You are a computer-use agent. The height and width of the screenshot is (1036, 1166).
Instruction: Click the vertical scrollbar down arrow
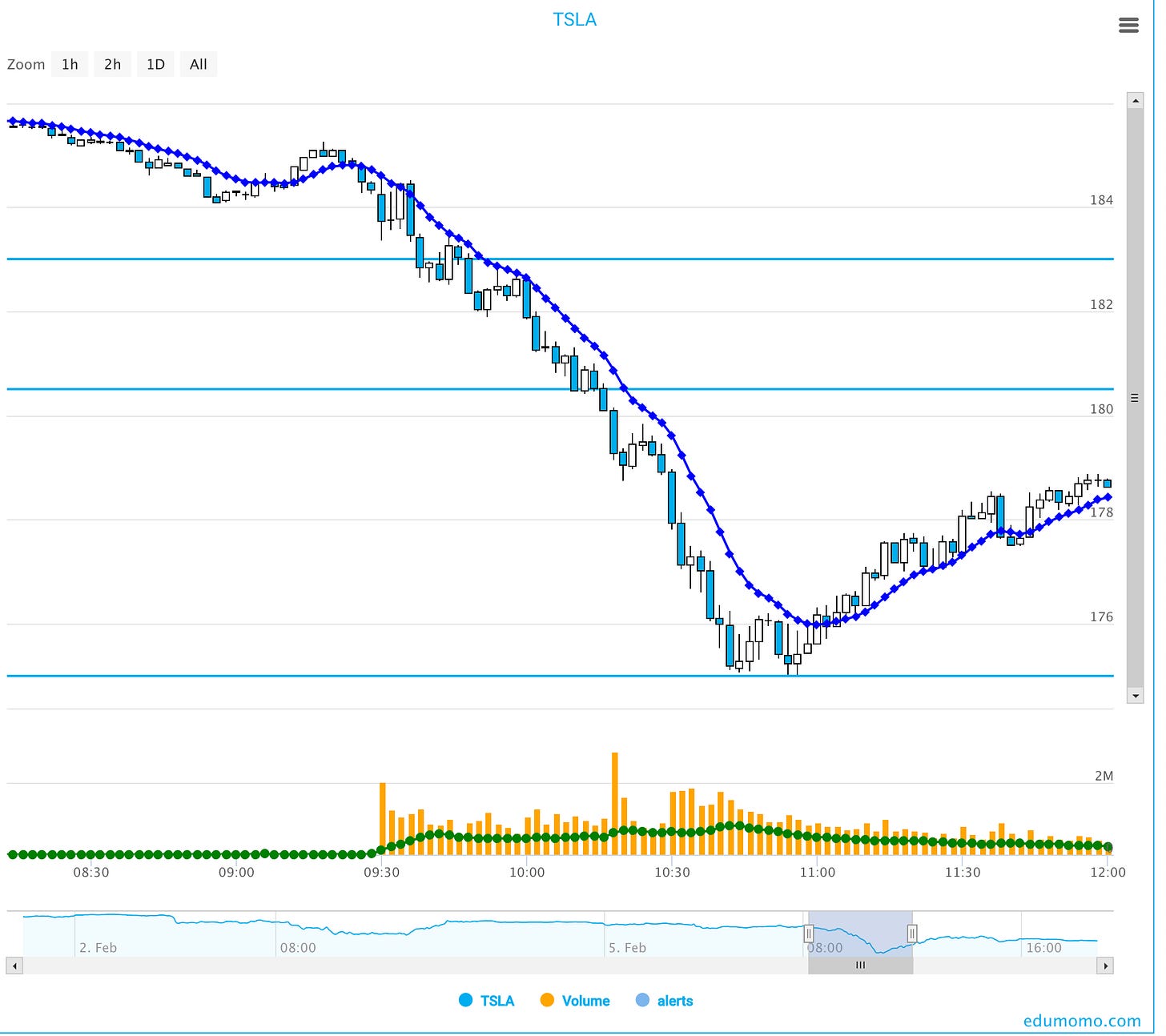[1135, 696]
